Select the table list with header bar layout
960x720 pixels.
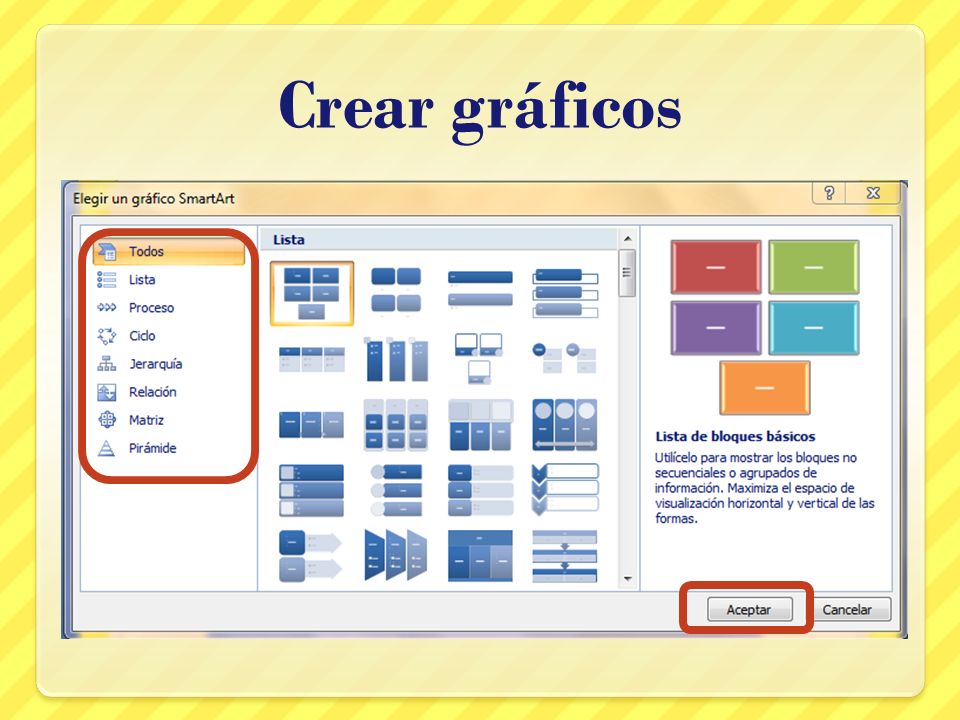coord(480,556)
